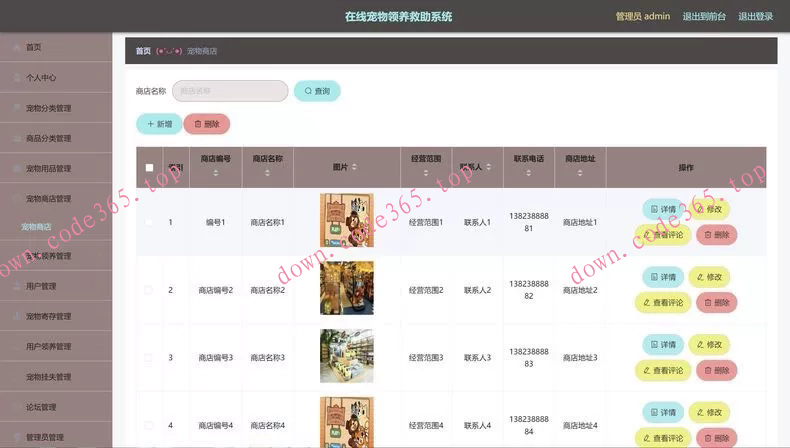The height and width of the screenshot is (448, 790).
Task: Click 修改 for 商店名称1 row
Action: pyautogui.click(x=709, y=209)
